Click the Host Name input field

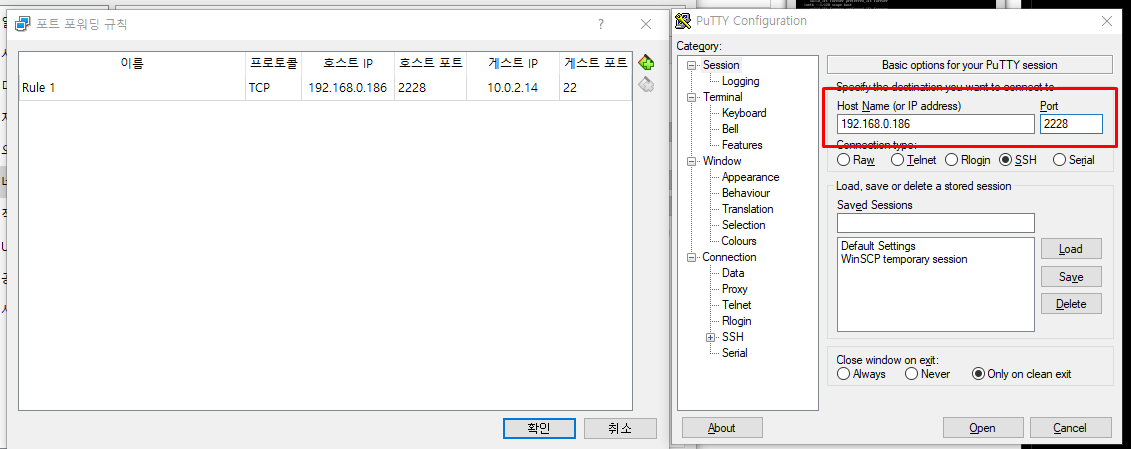point(936,124)
